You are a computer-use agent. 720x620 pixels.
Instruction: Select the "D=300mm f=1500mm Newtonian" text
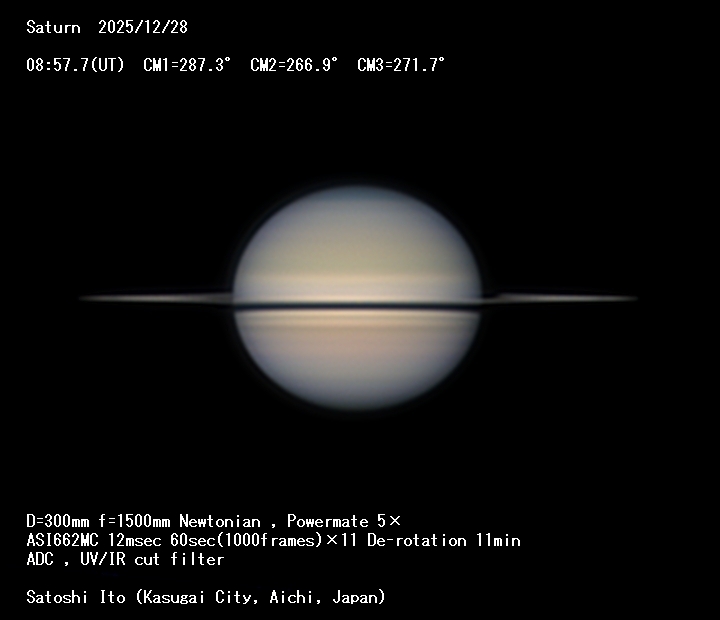point(143,521)
